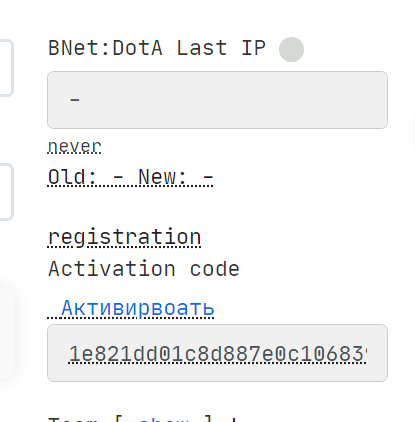Click the cut-off panel left of Активирвоать
Image resolution: width=415 pixels, height=422 pixels.
pos(7,333)
